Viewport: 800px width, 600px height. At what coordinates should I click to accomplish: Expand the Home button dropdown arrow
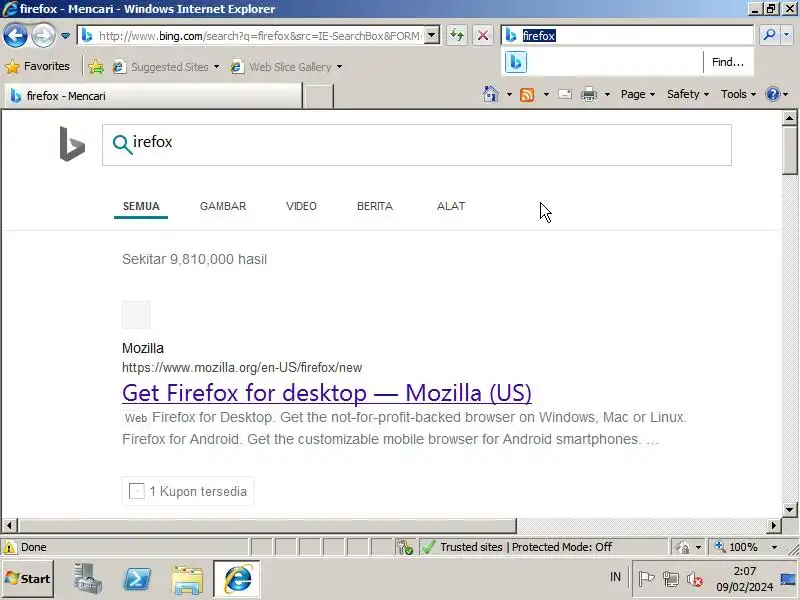[x=509, y=94]
